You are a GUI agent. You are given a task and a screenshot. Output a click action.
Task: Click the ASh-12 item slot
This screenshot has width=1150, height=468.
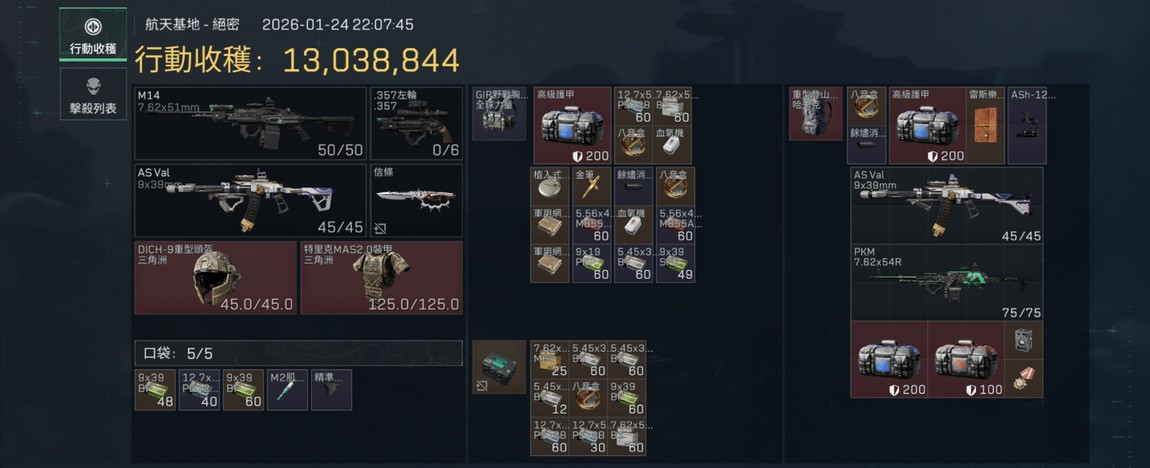coord(1027,125)
